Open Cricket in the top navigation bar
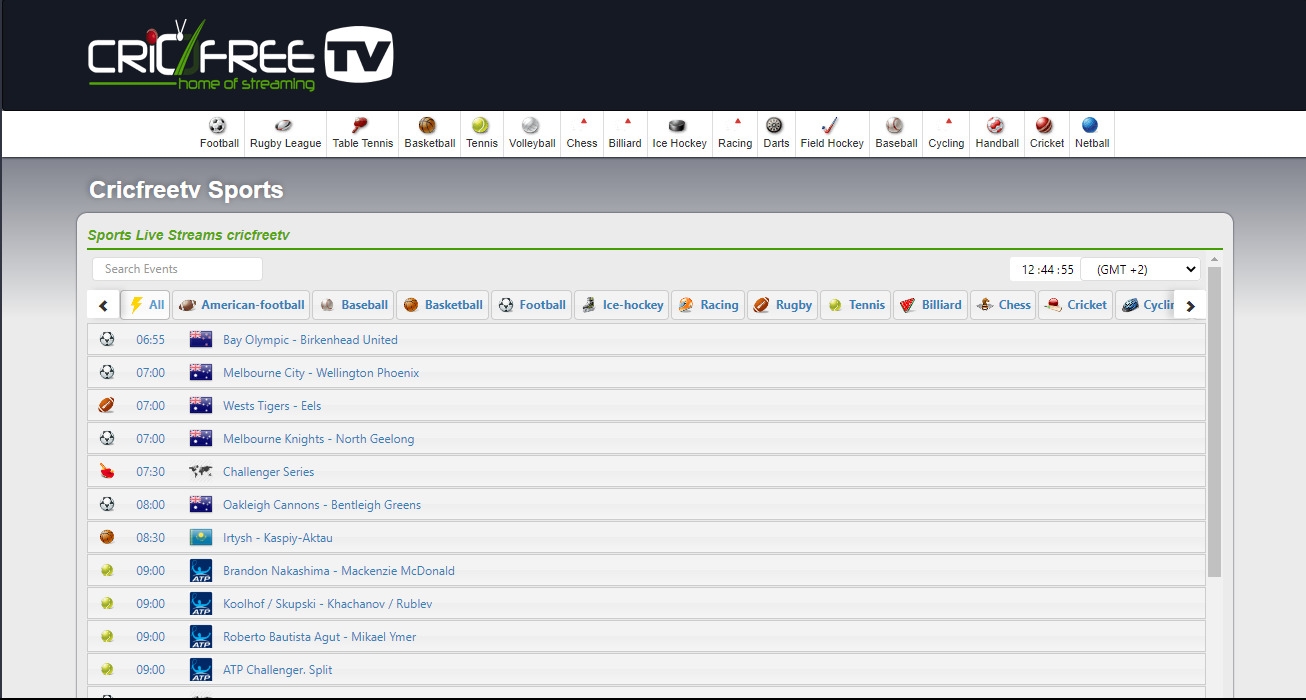Viewport: 1306px width, 700px height. click(x=1047, y=134)
